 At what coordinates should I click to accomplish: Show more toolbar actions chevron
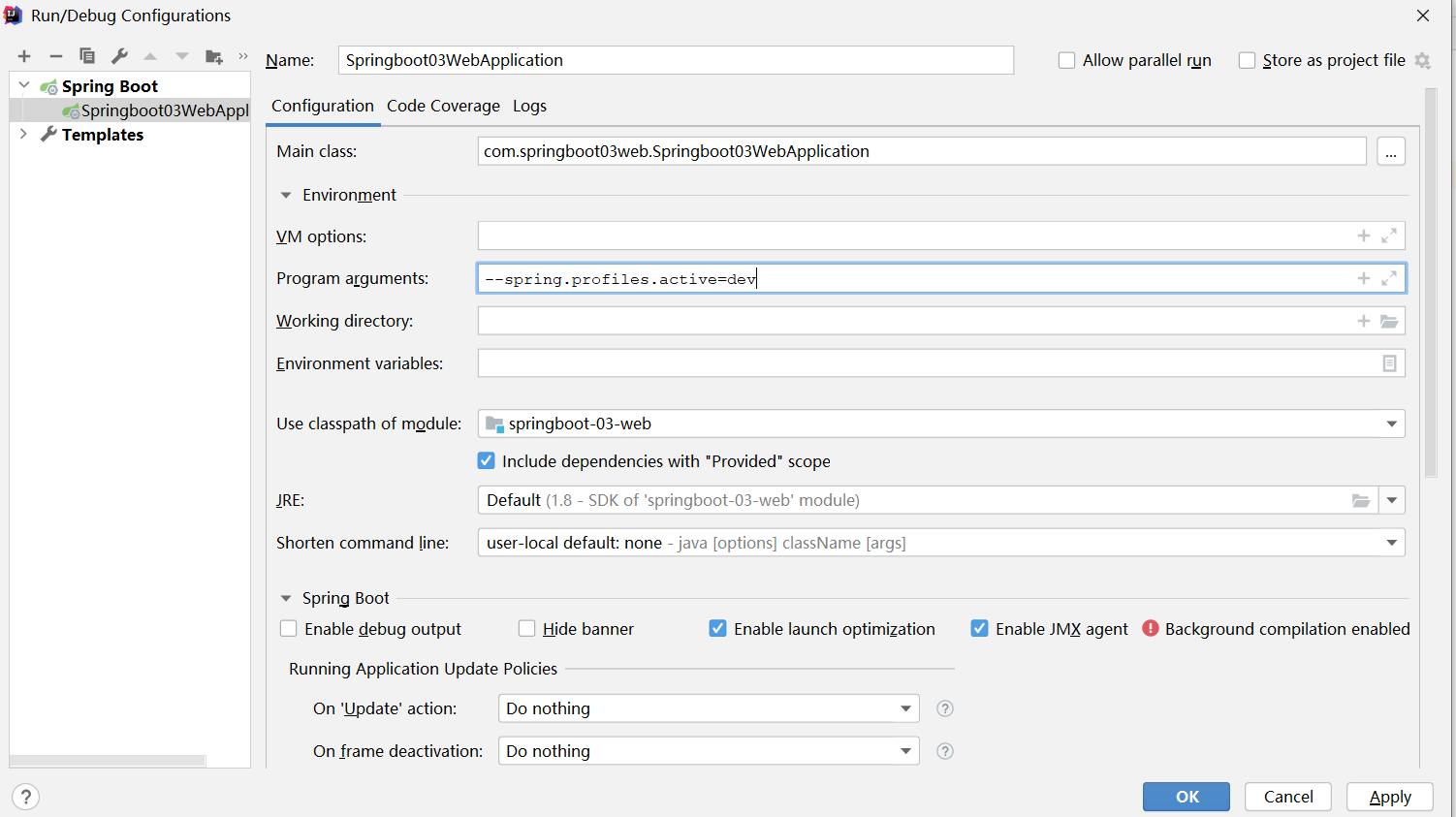point(243,56)
